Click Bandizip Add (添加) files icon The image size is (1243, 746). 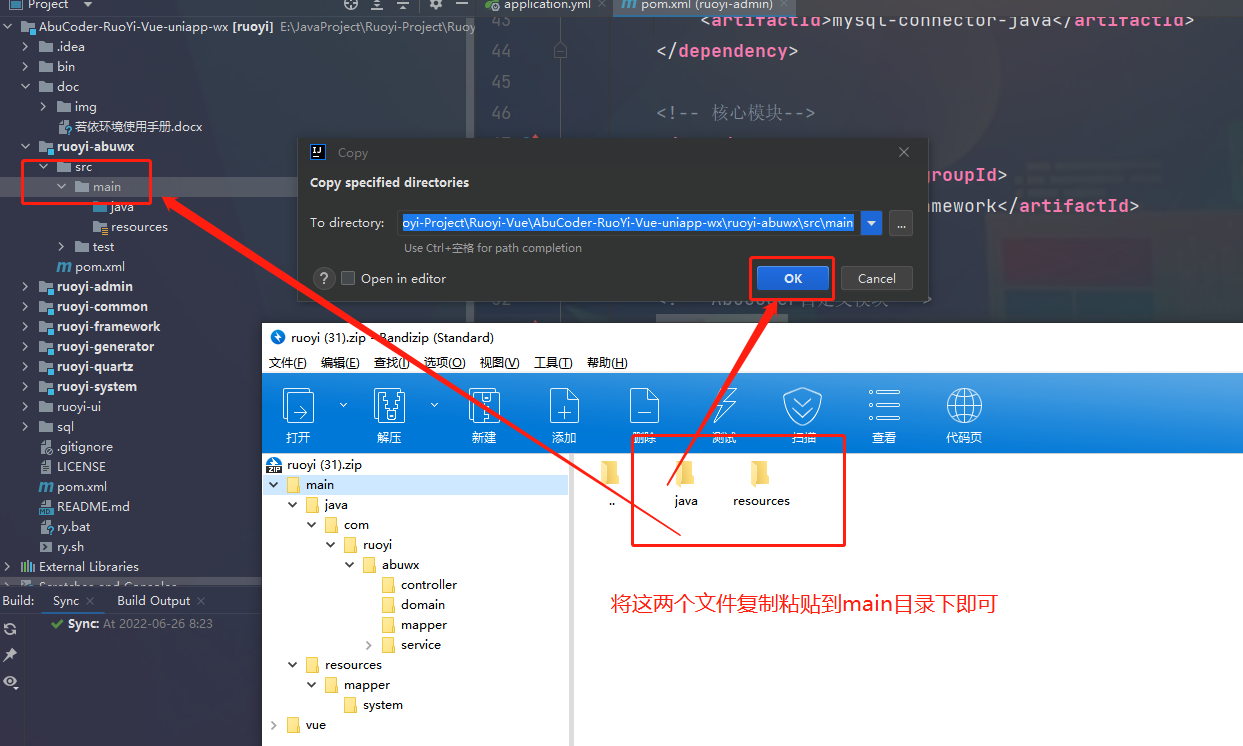pos(564,406)
